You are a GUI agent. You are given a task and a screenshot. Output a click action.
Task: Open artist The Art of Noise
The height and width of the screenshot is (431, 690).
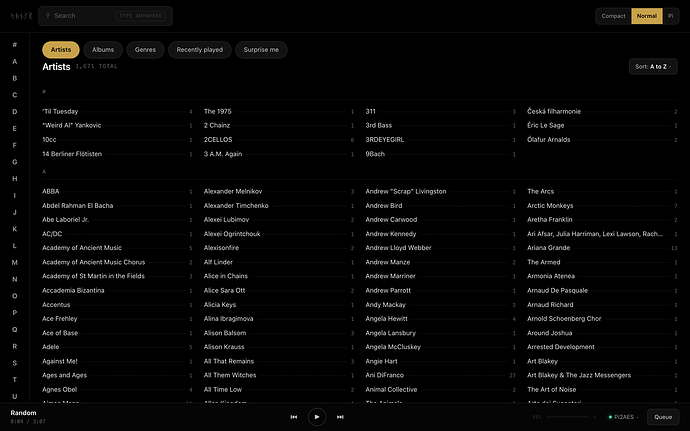602,389
